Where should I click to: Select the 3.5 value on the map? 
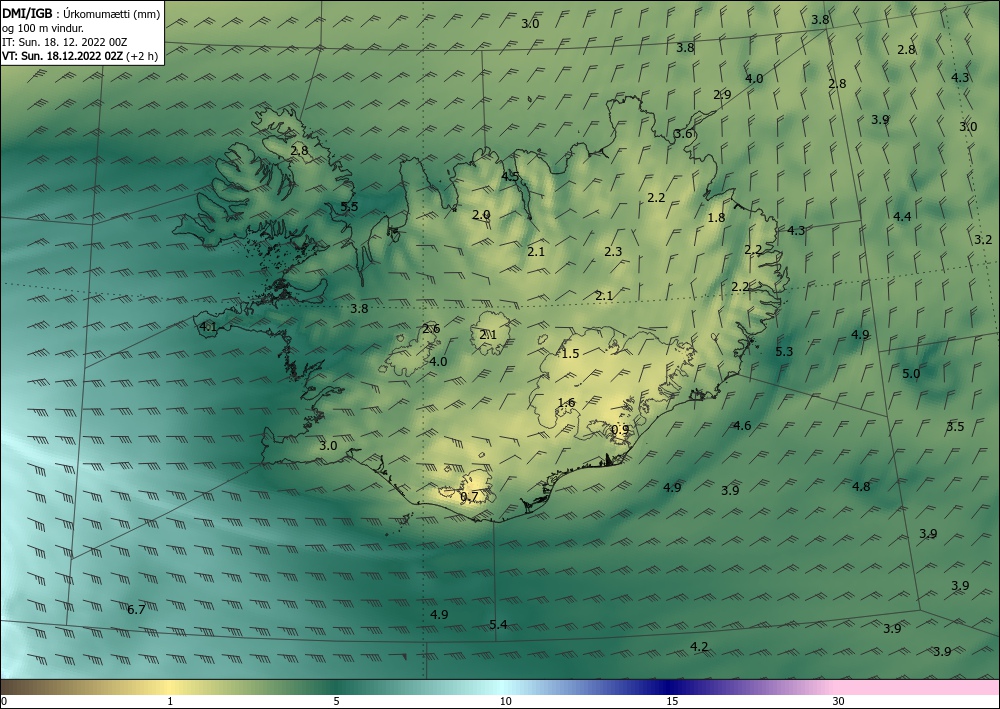pyautogui.click(x=955, y=427)
